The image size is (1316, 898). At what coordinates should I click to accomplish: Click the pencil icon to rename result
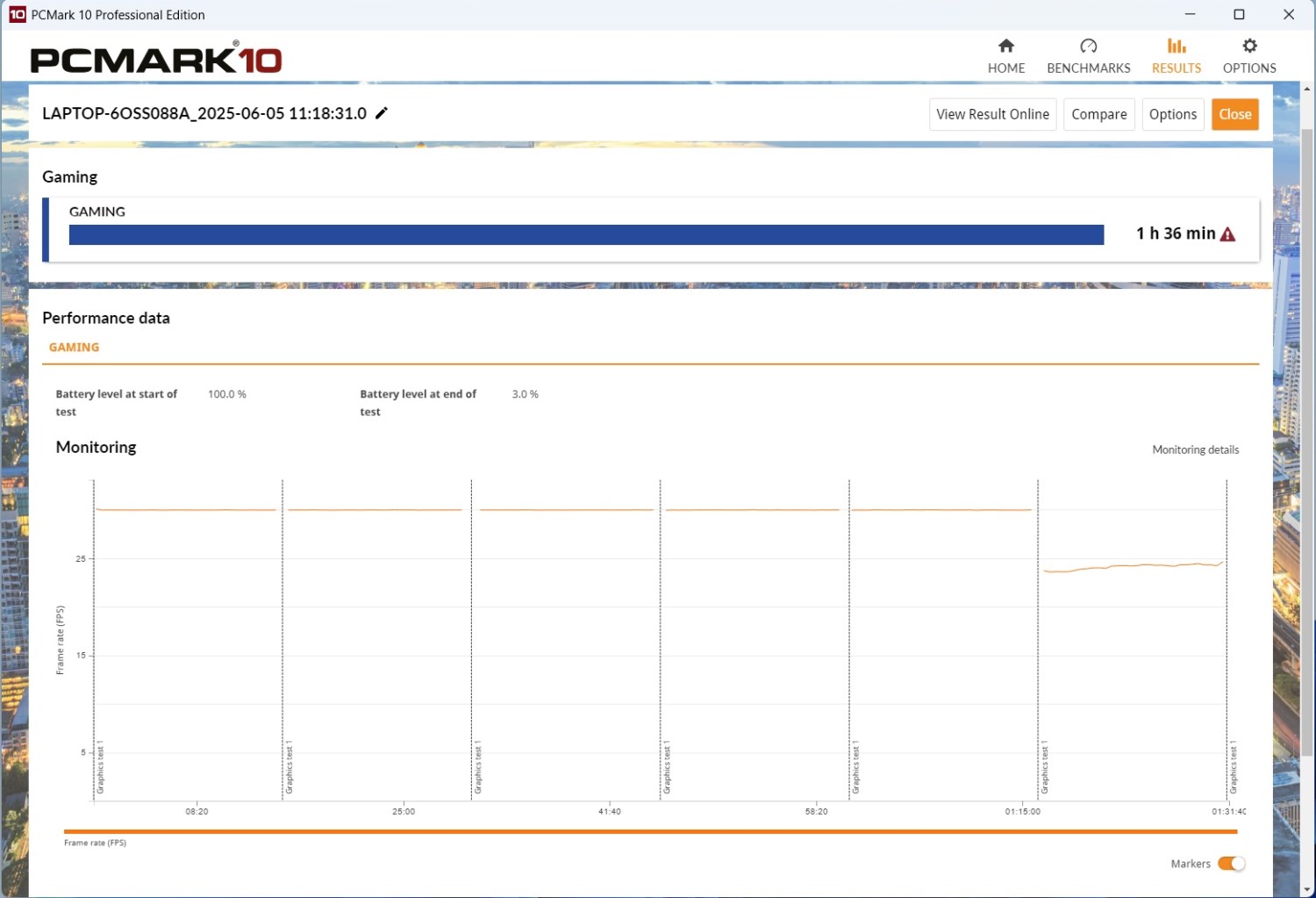coord(382,113)
